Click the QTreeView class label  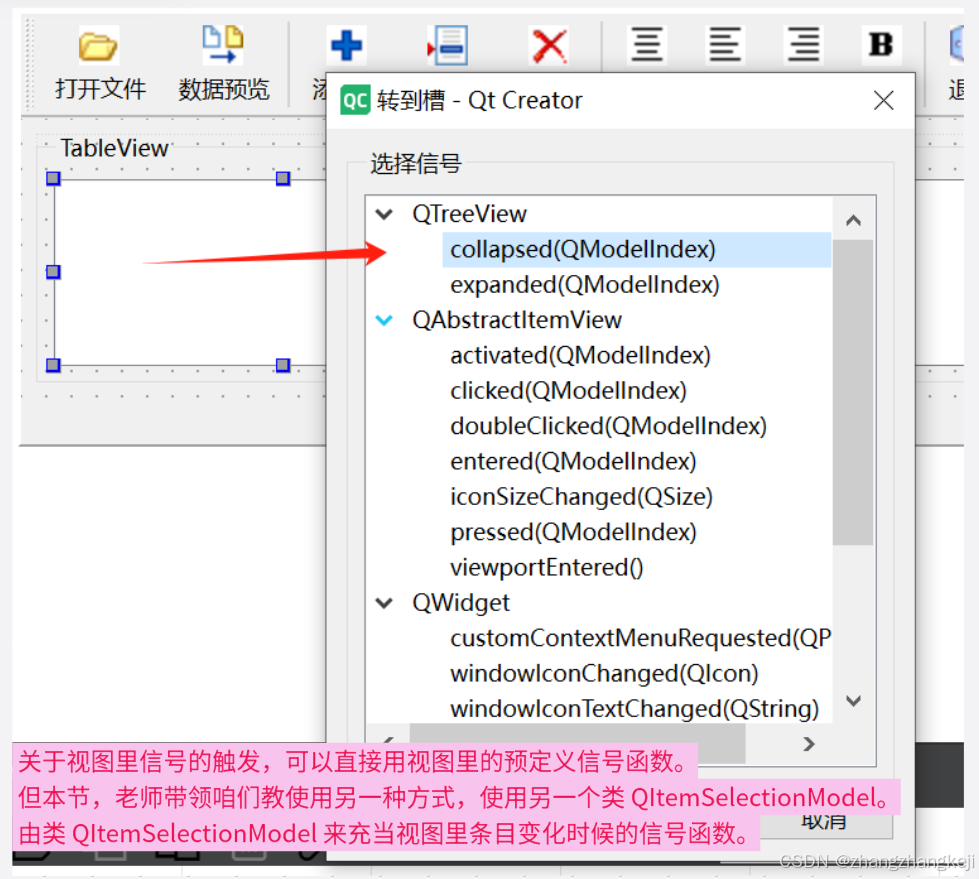tap(469, 214)
